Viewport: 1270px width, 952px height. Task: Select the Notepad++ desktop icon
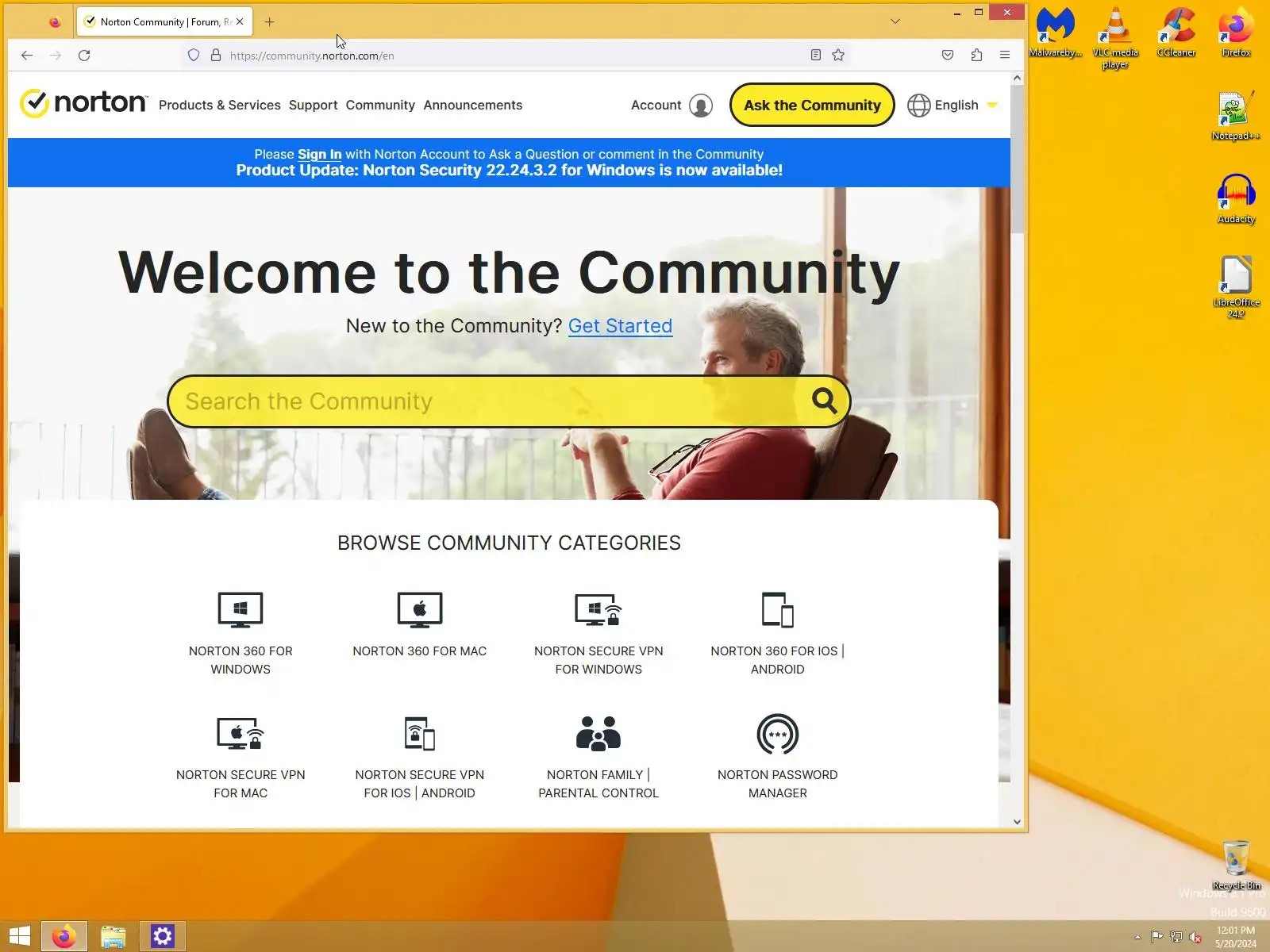click(x=1236, y=117)
